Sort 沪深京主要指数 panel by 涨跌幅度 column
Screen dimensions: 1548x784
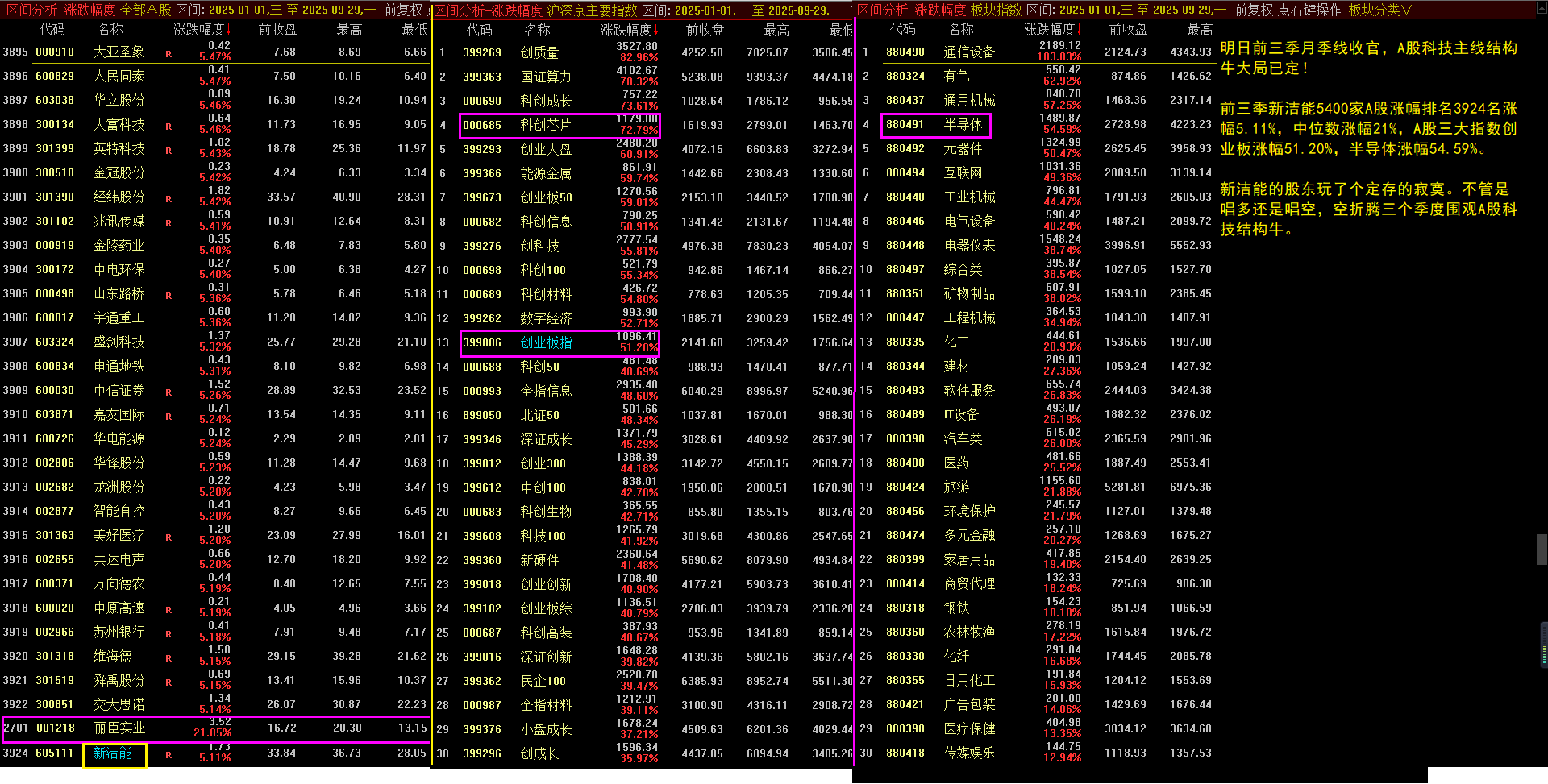[629, 30]
